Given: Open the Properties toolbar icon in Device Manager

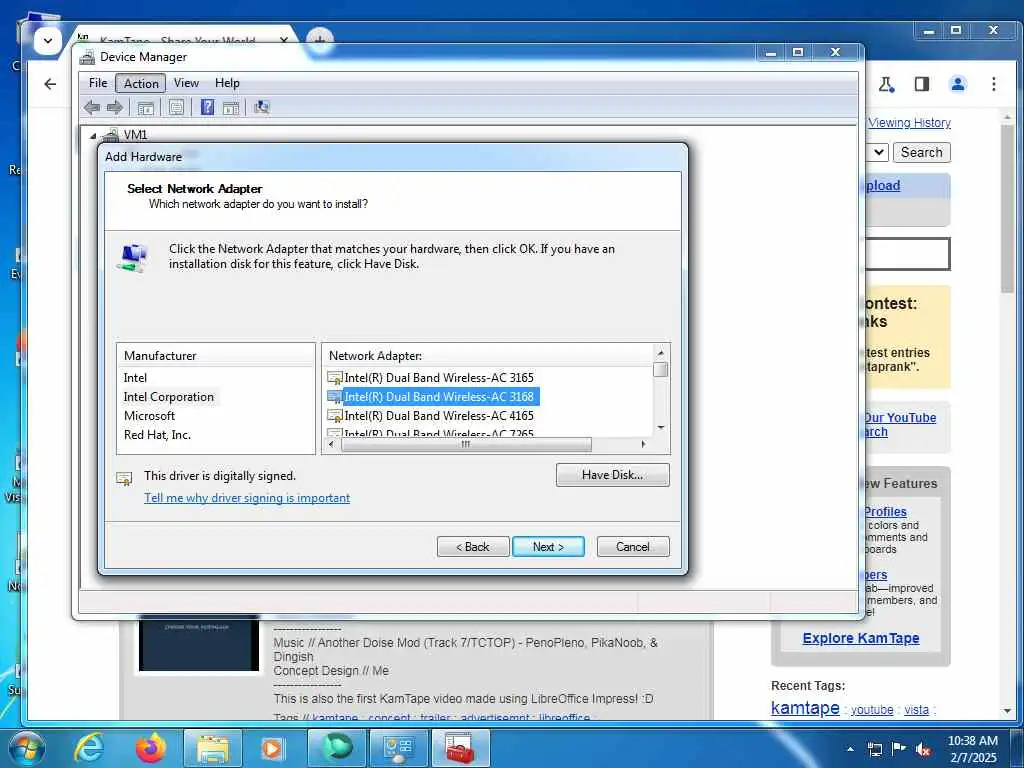Looking at the screenshot, I should click(176, 107).
